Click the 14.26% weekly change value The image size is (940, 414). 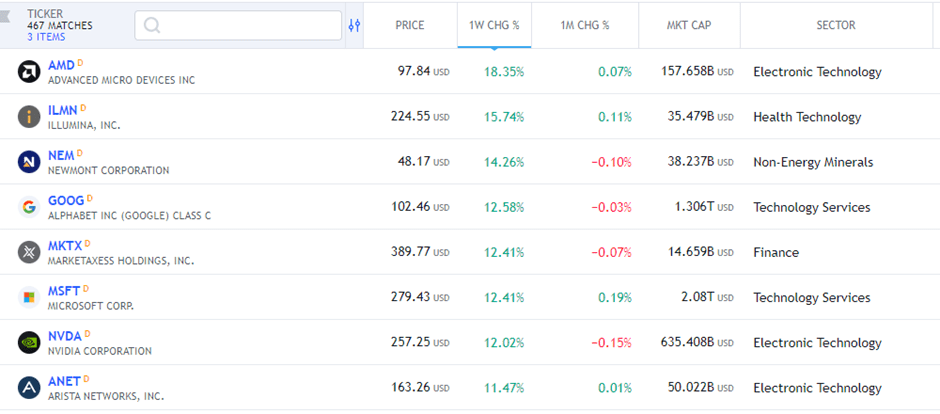coord(504,162)
